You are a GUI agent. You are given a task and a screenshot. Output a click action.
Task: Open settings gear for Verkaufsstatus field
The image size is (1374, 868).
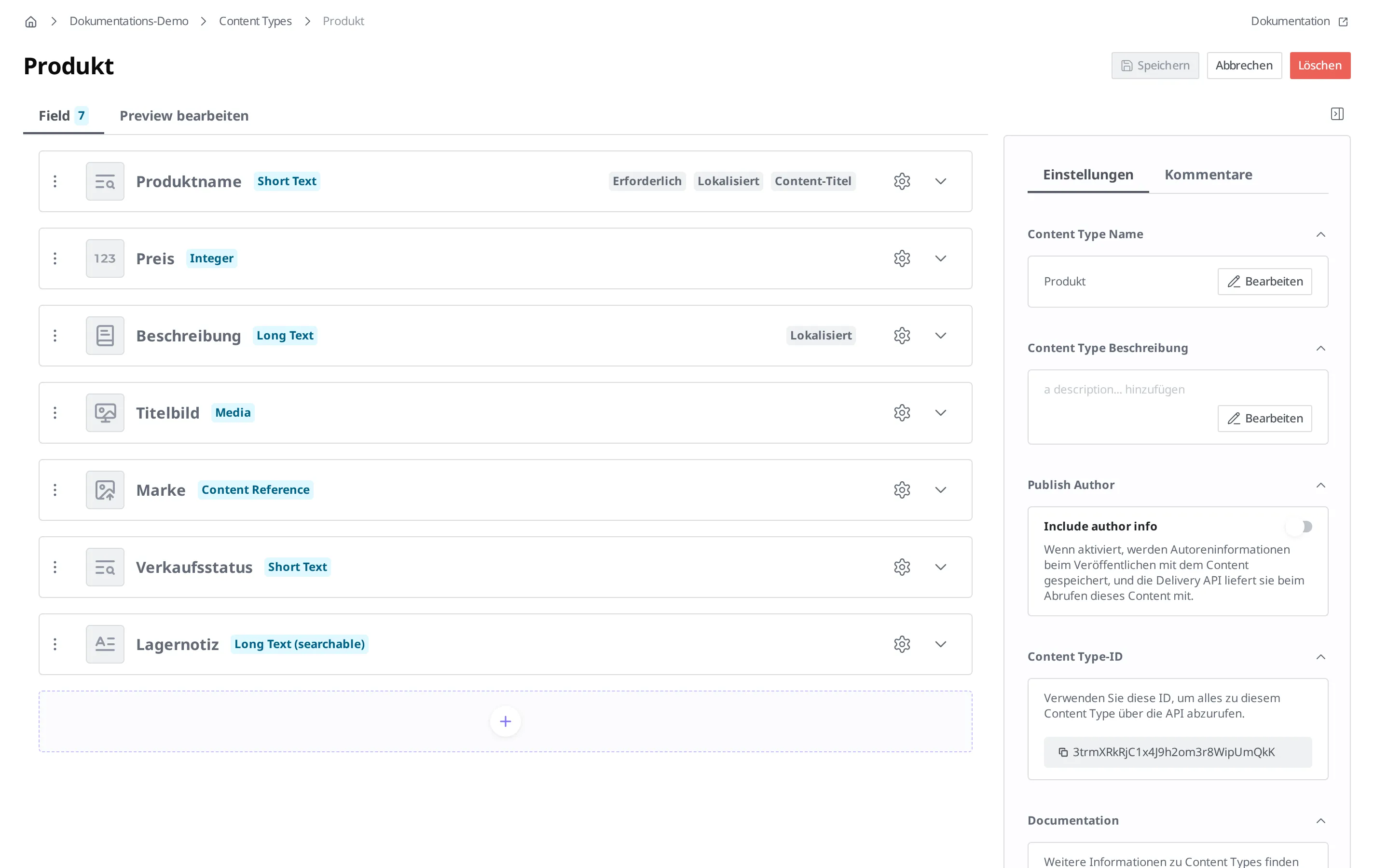[x=902, y=567]
